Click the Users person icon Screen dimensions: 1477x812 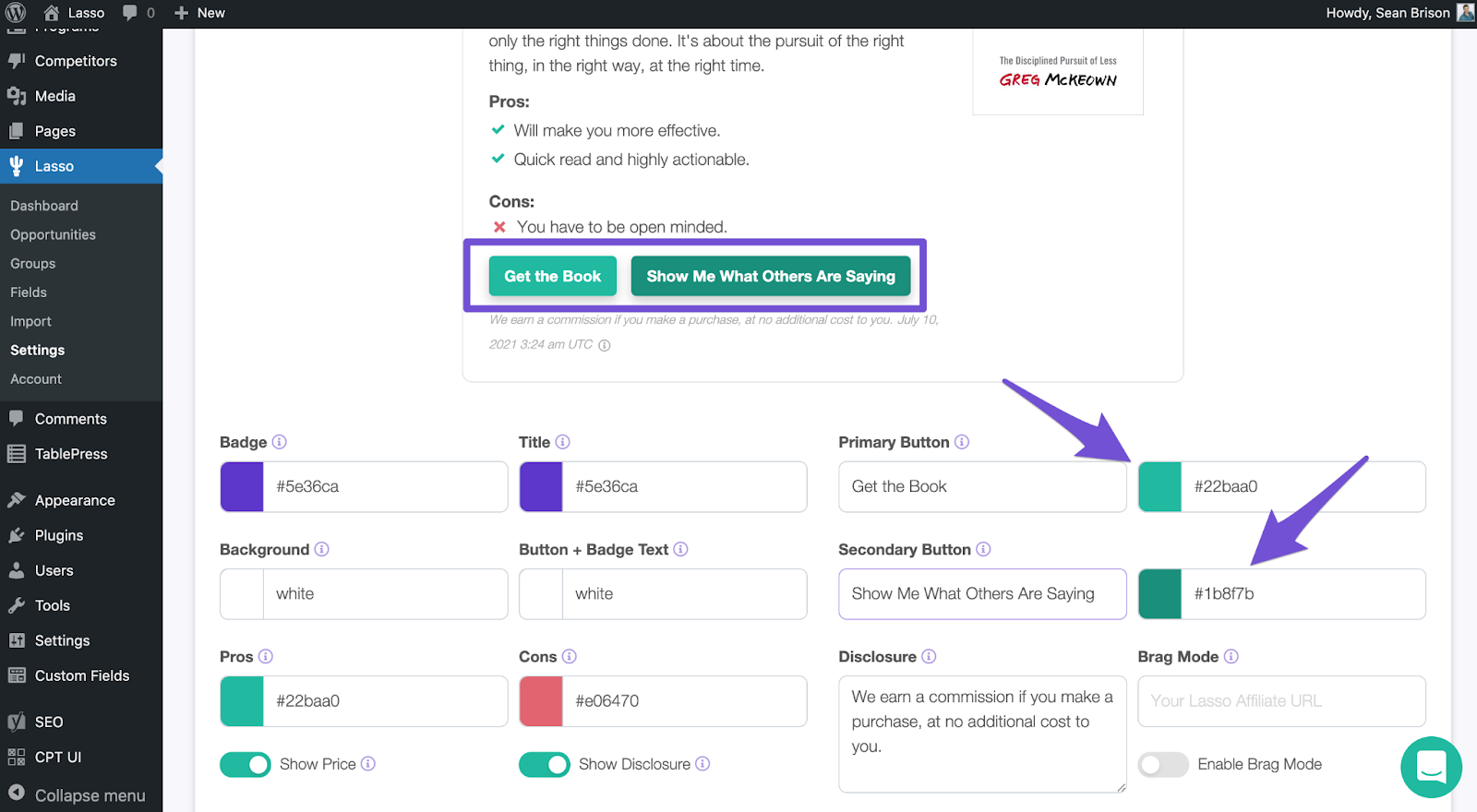pos(16,570)
